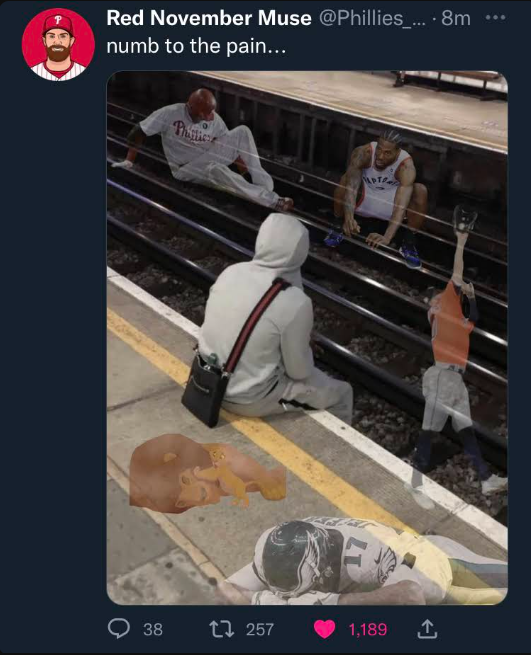View the 1,189 likes count
This screenshot has height=655, width=531.
point(368,629)
